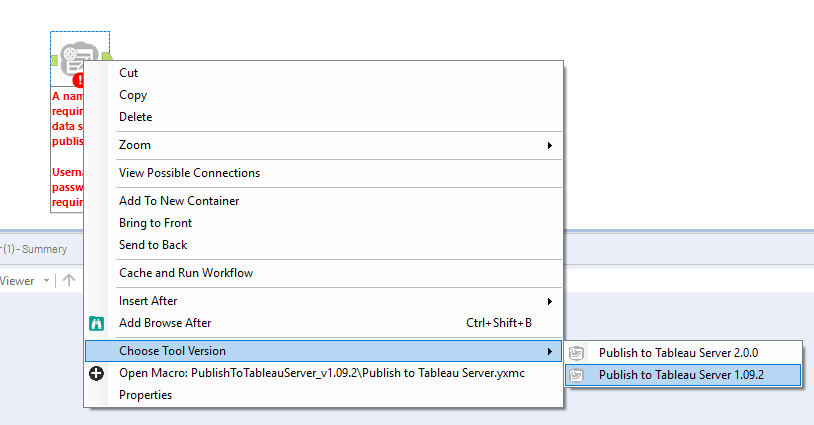Select Add To New Container

click(323, 201)
